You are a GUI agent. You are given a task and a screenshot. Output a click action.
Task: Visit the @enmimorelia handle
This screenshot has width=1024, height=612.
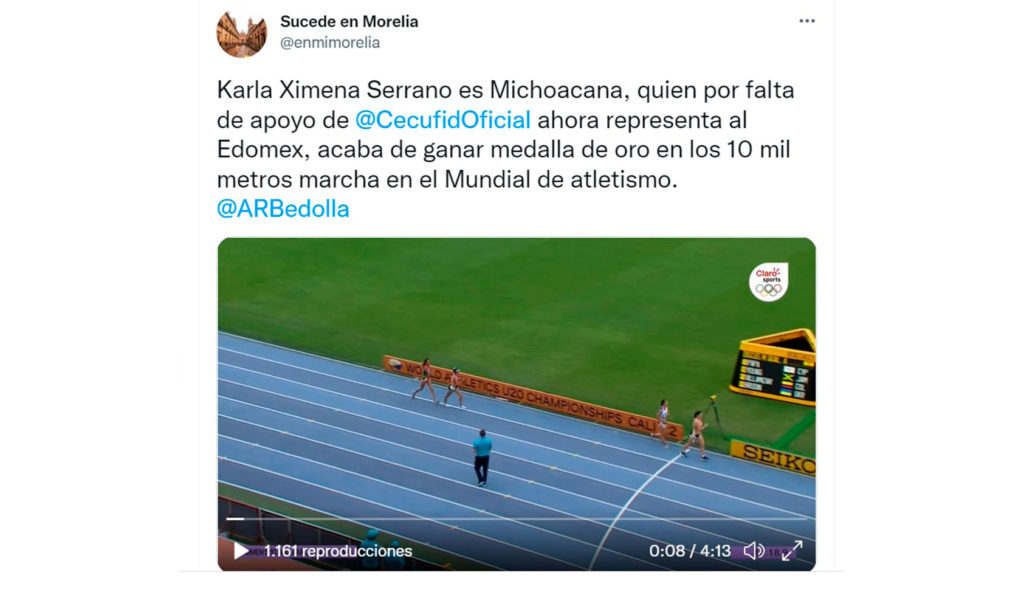pyautogui.click(x=330, y=42)
